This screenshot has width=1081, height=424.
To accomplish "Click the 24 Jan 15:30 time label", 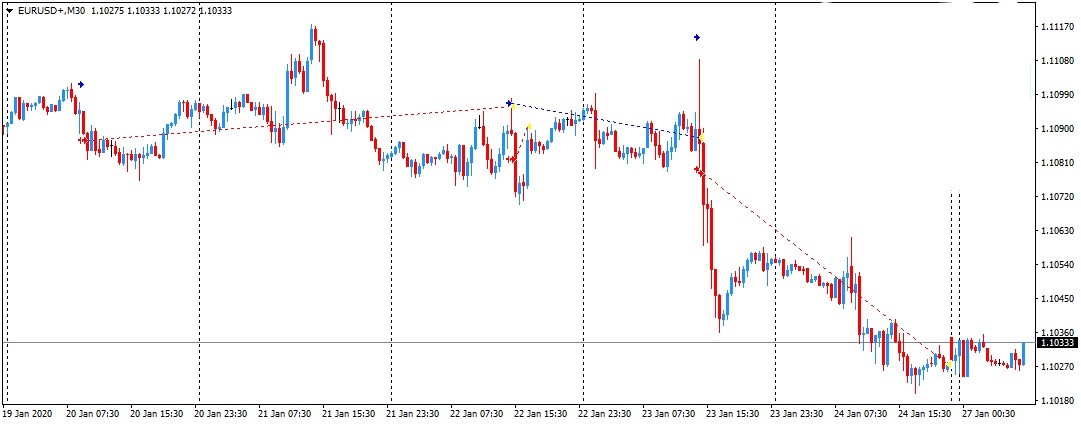I will (925, 414).
